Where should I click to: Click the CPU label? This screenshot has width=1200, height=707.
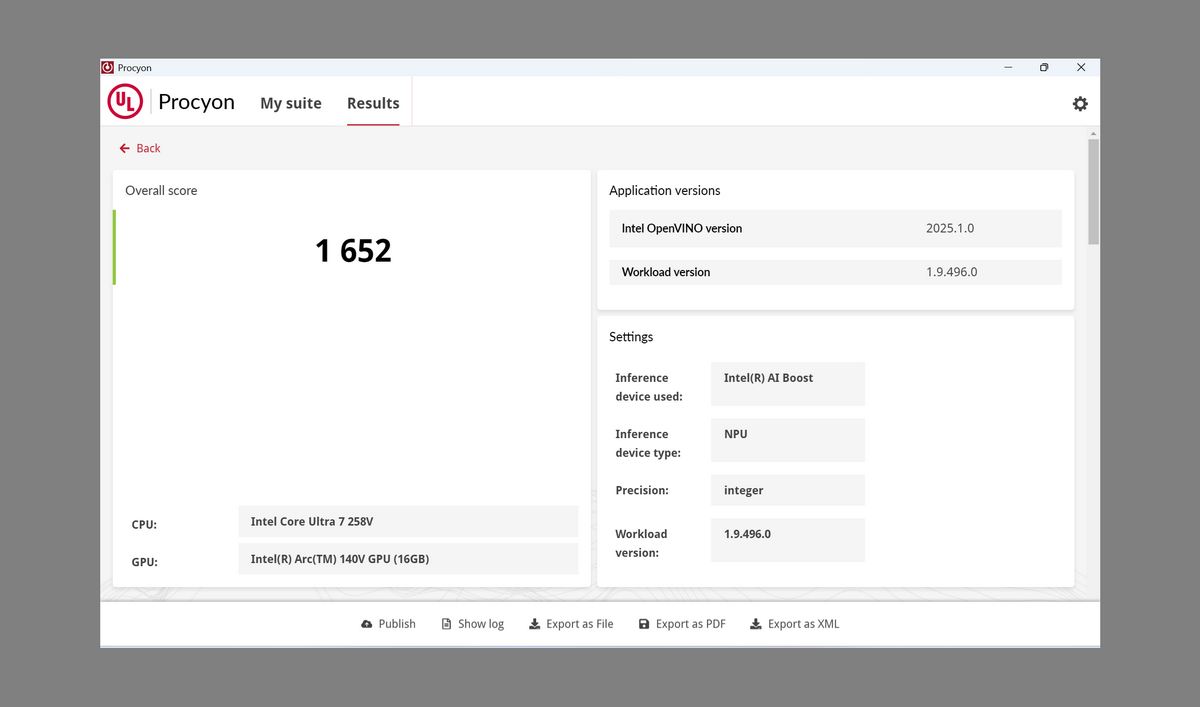144,524
